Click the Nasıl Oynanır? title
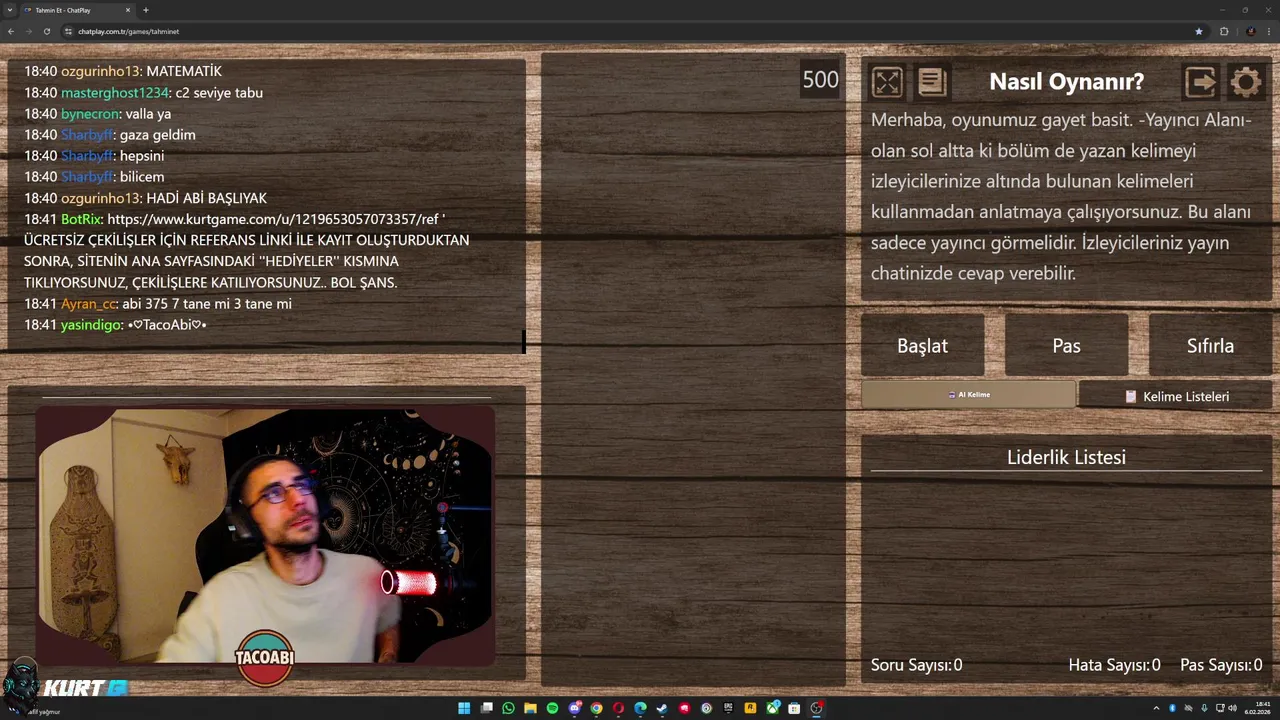 (1066, 82)
